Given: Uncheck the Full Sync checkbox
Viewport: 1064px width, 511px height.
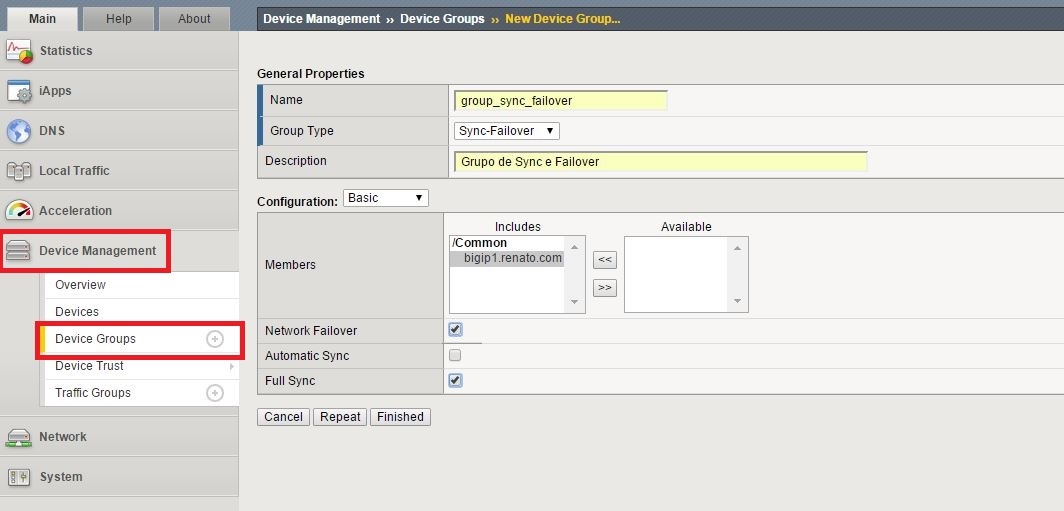Looking at the screenshot, I should pyautogui.click(x=455, y=380).
